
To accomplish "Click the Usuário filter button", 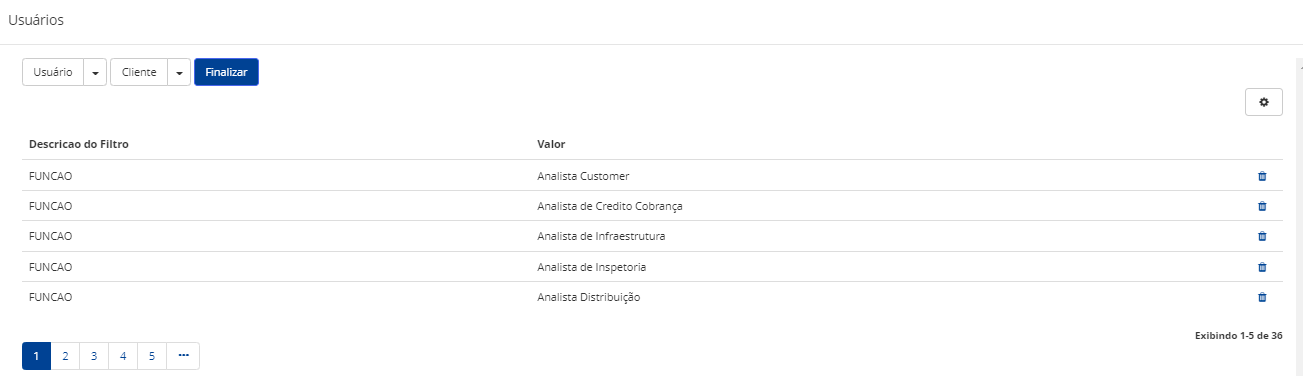I will [x=53, y=73].
